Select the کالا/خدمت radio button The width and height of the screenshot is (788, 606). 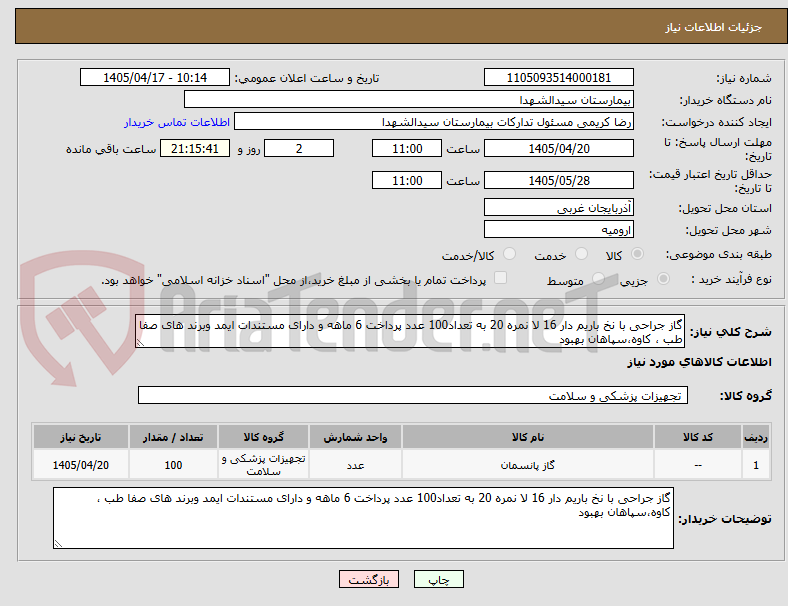point(510,254)
